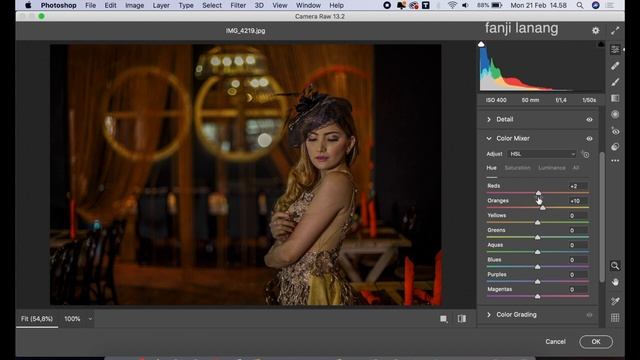
Task: Toggle Color Grading panel visibility eye
Action: point(589,315)
